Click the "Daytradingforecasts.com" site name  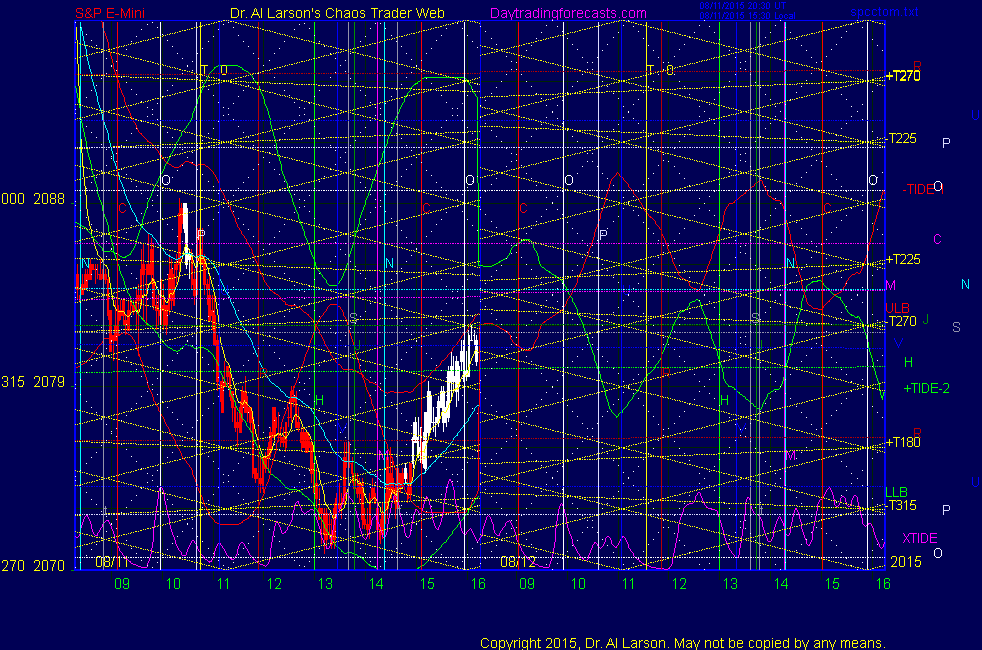point(568,13)
